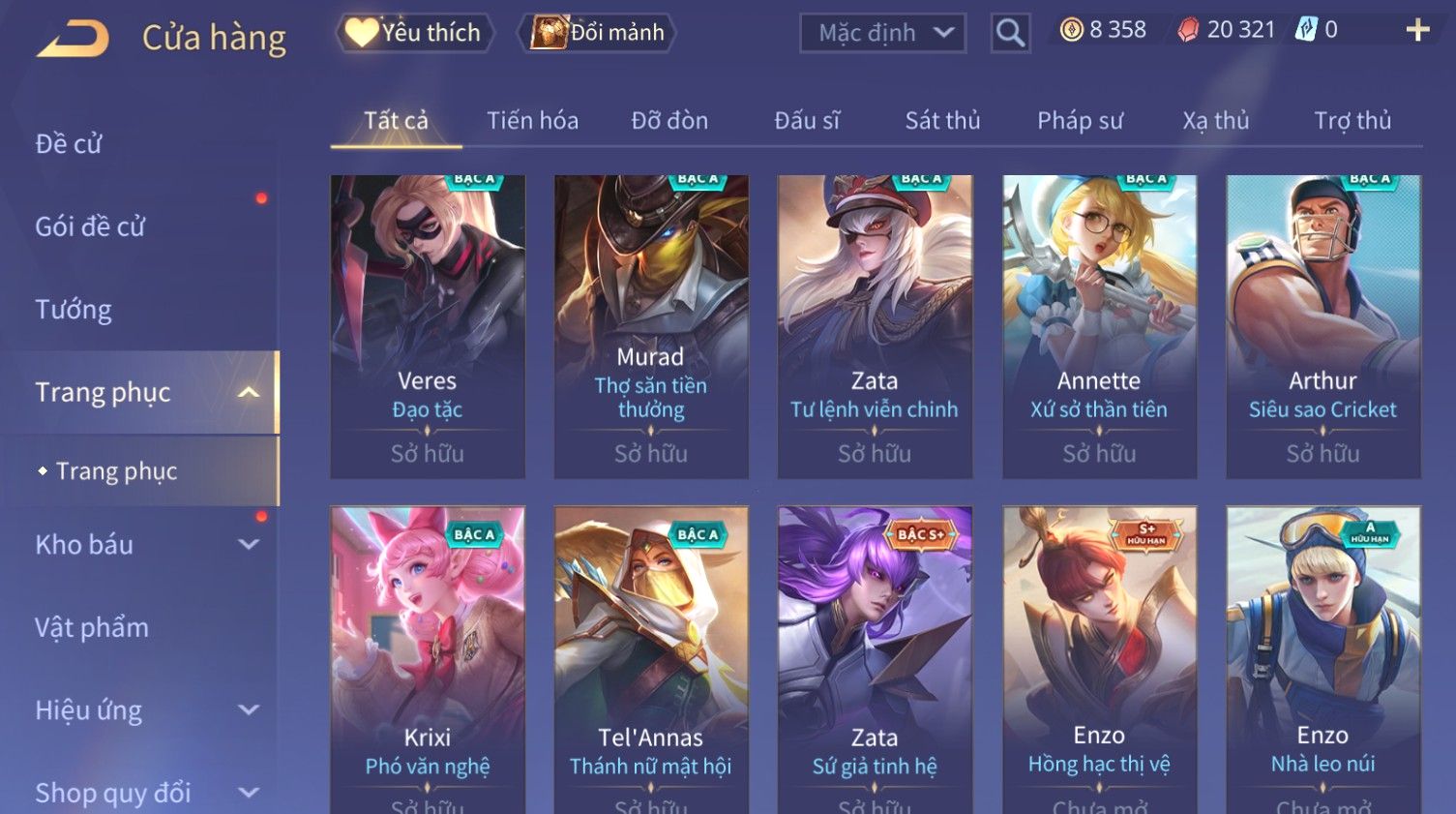This screenshot has height=814, width=1456.
Task: Switch to the Sát thủ tab
Action: (942, 121)
